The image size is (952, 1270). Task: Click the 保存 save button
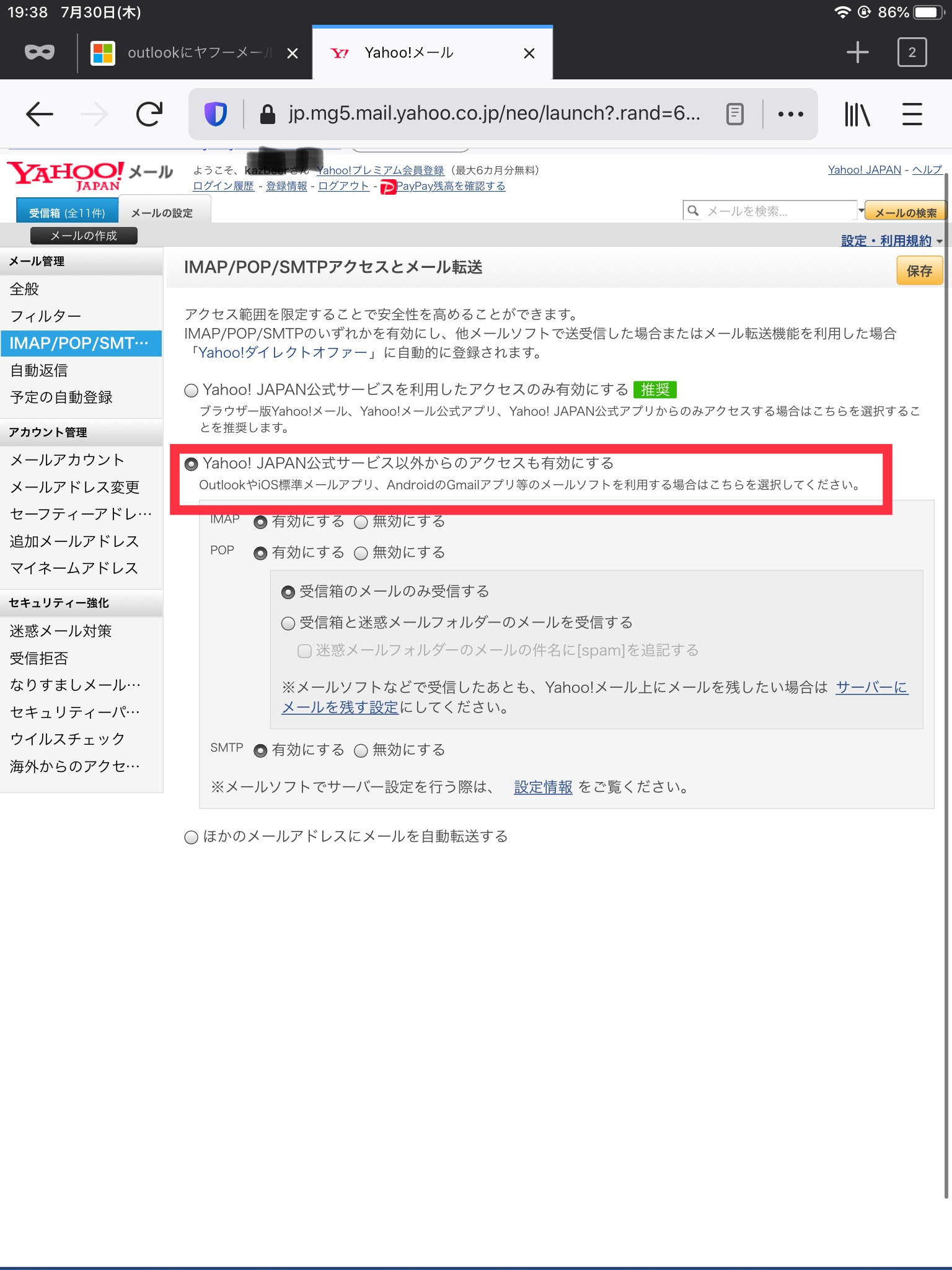click(919, 271)
